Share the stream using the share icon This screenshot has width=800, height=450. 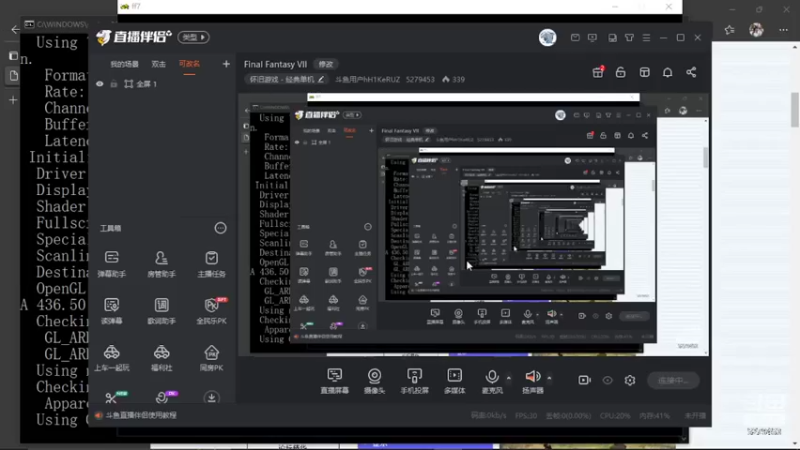pyautogui.click(x=691, y=72)
